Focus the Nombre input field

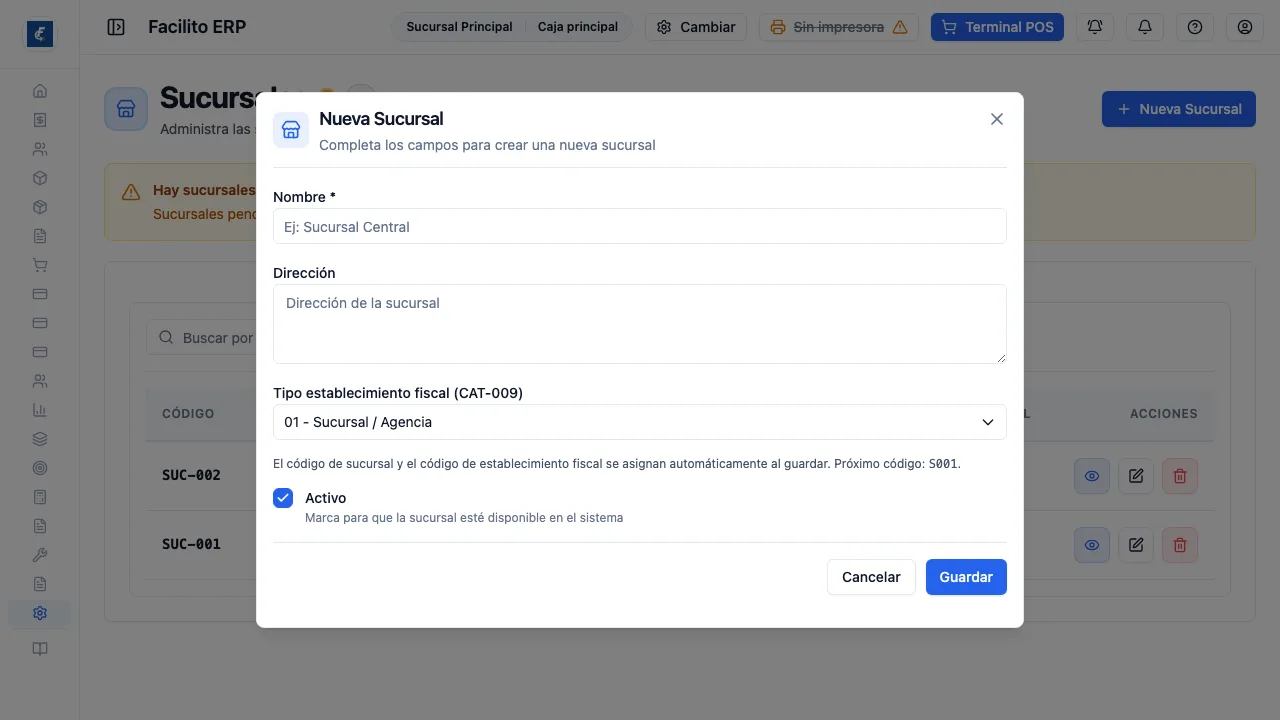[640, 226]
